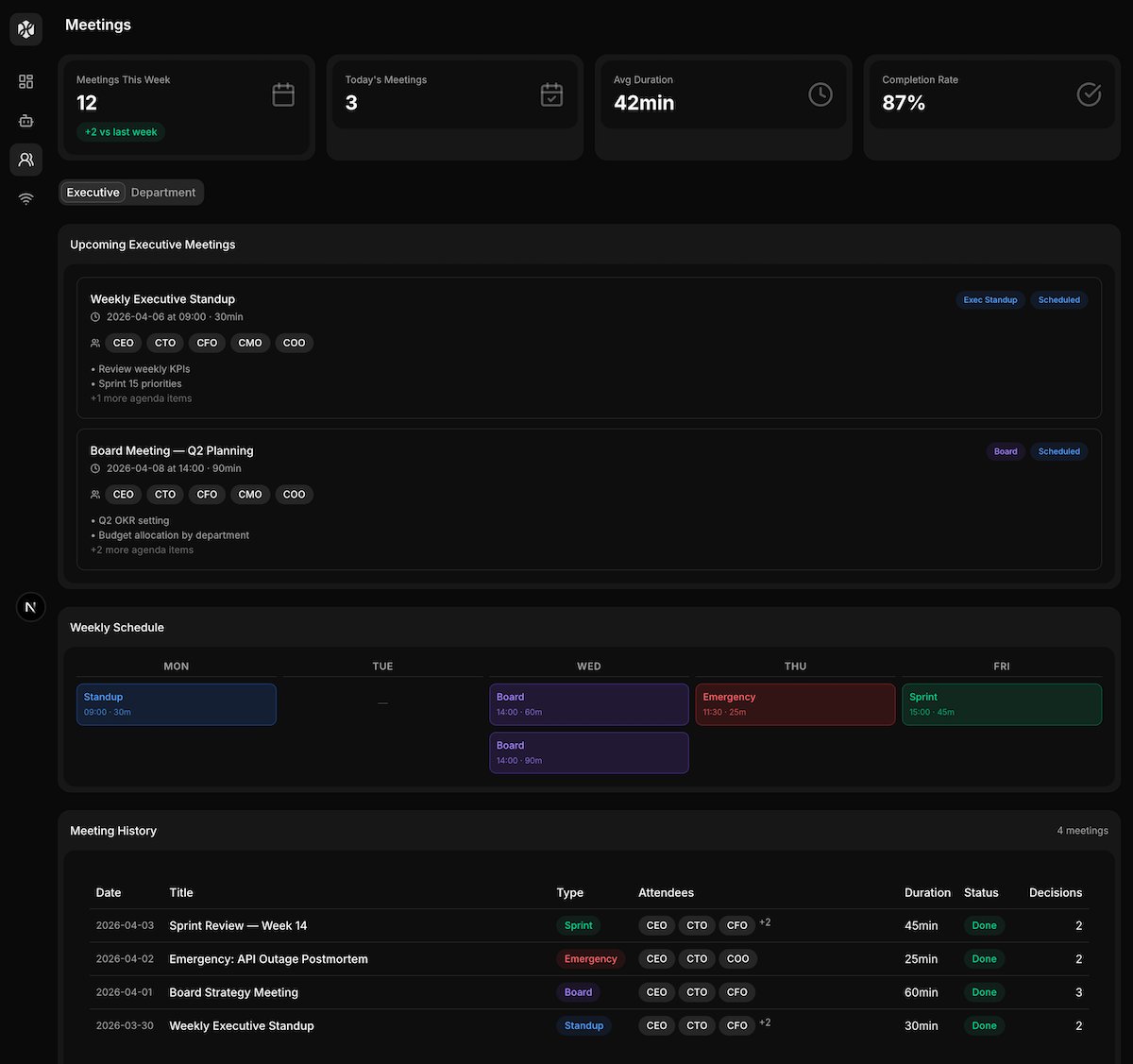Viewport: 1133px width, 1064px height.
Task: Click calendar-check icon in Today's Meetings card
Action: tap(551, 94)
